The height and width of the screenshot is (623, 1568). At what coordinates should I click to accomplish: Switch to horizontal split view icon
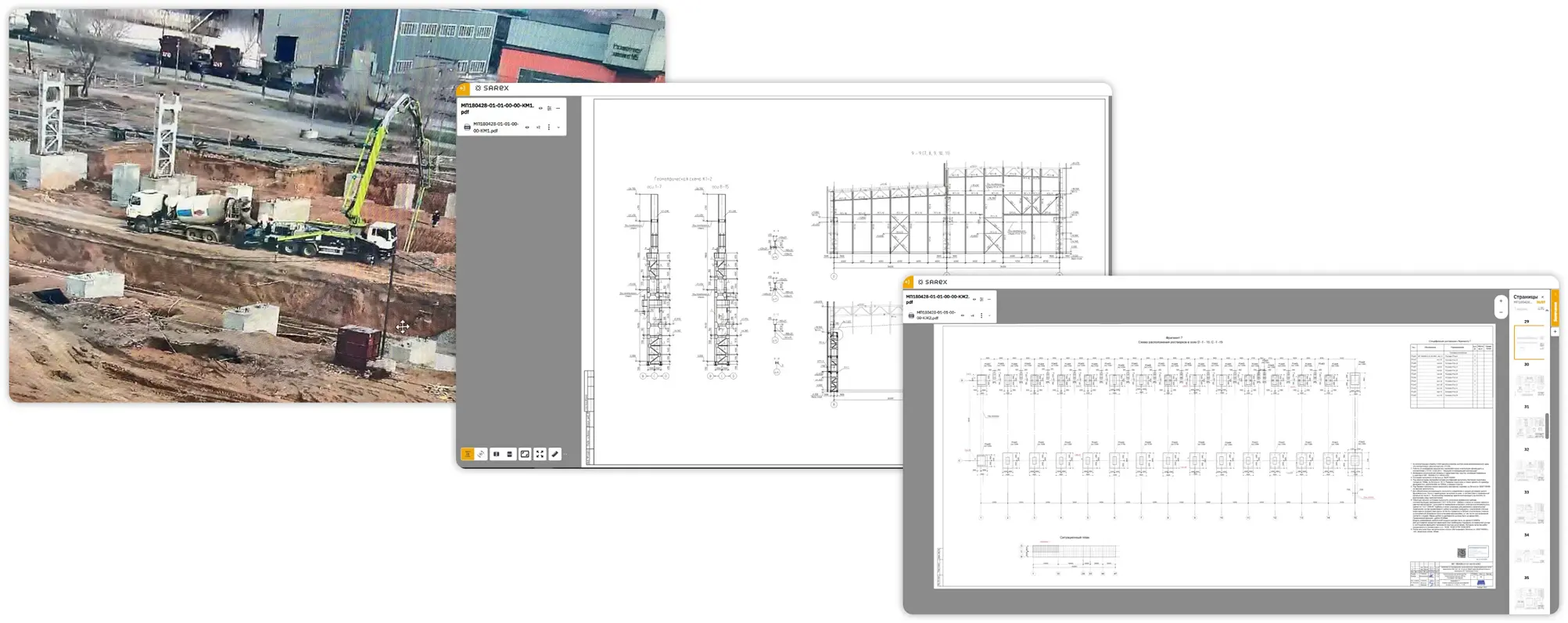pos(510,454)
